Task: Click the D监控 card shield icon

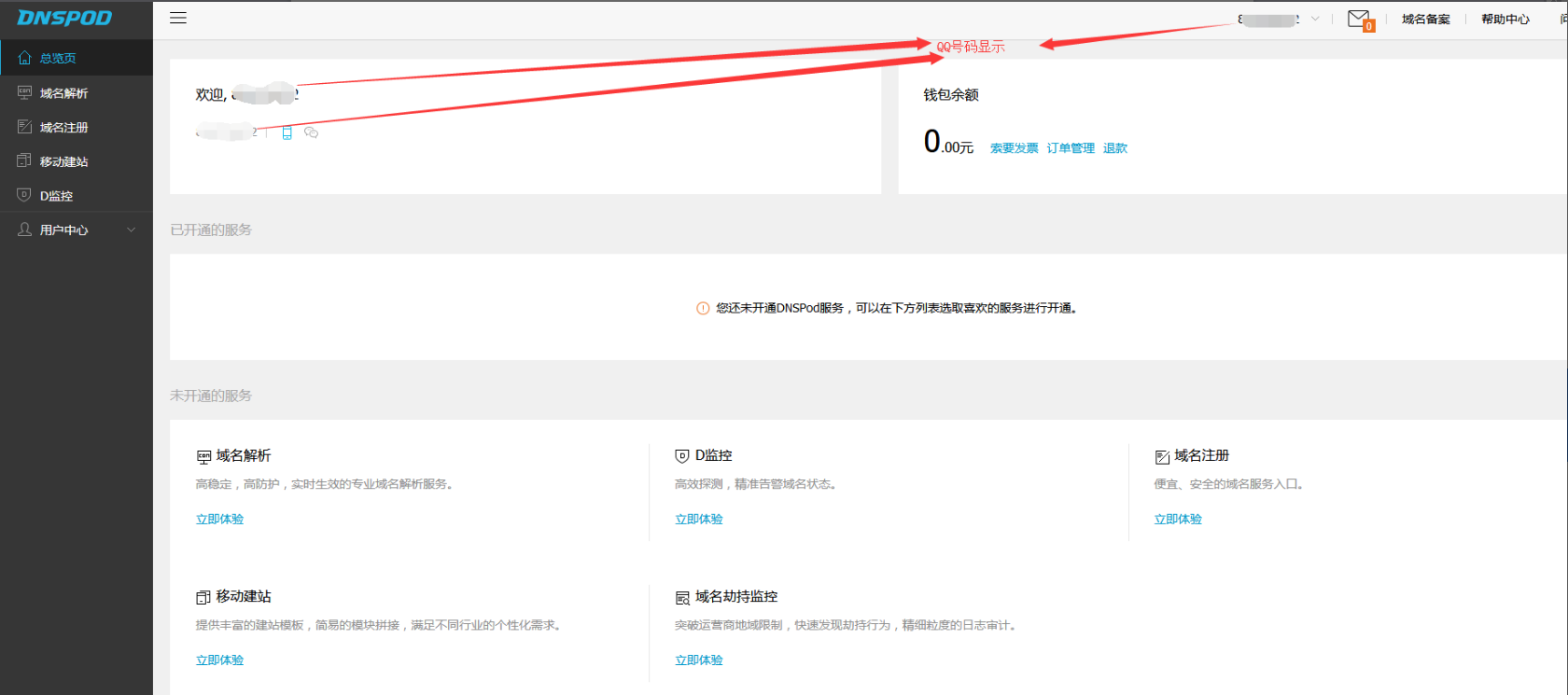Action: [682, 456]
